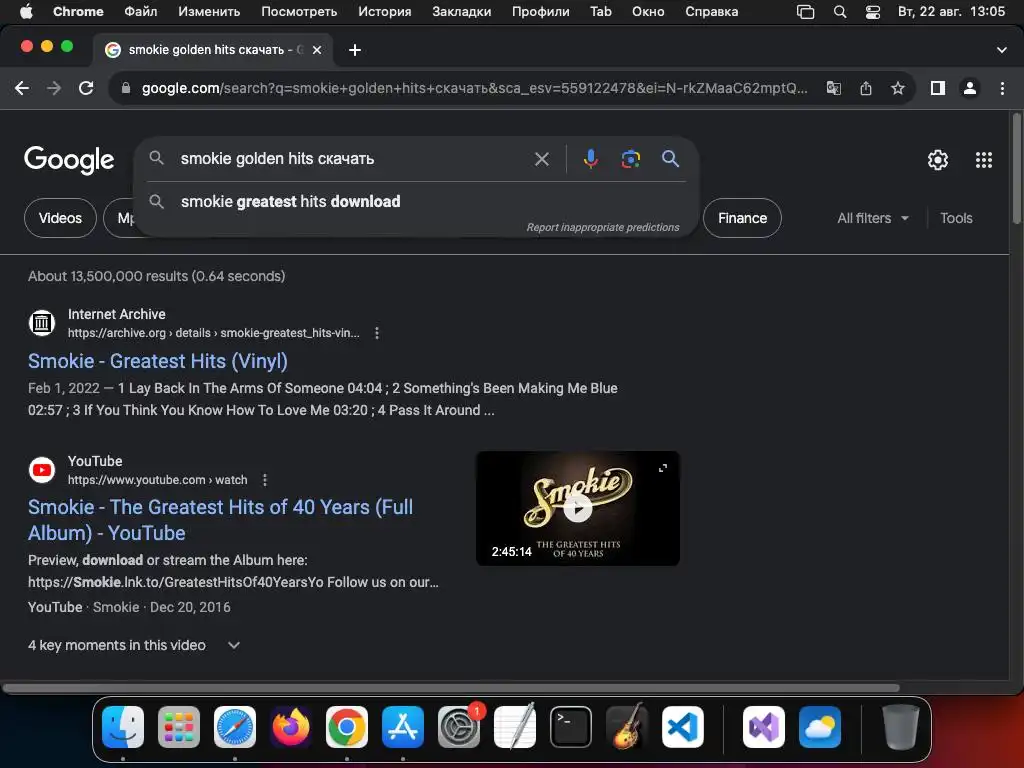
Task: Open the App Store from Dock
Action: tap(403, 727)
